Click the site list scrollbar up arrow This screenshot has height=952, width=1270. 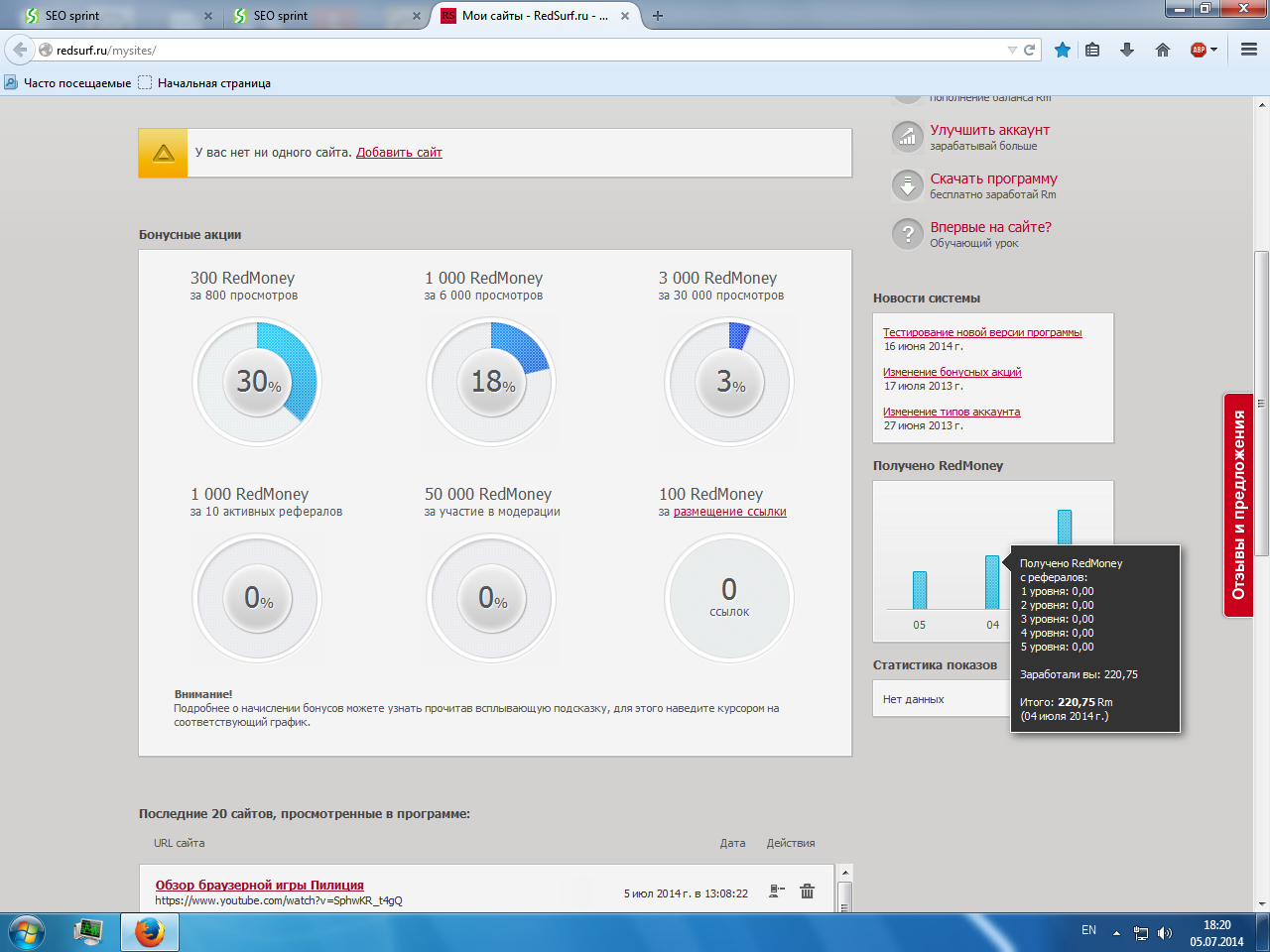click(845, 874)
